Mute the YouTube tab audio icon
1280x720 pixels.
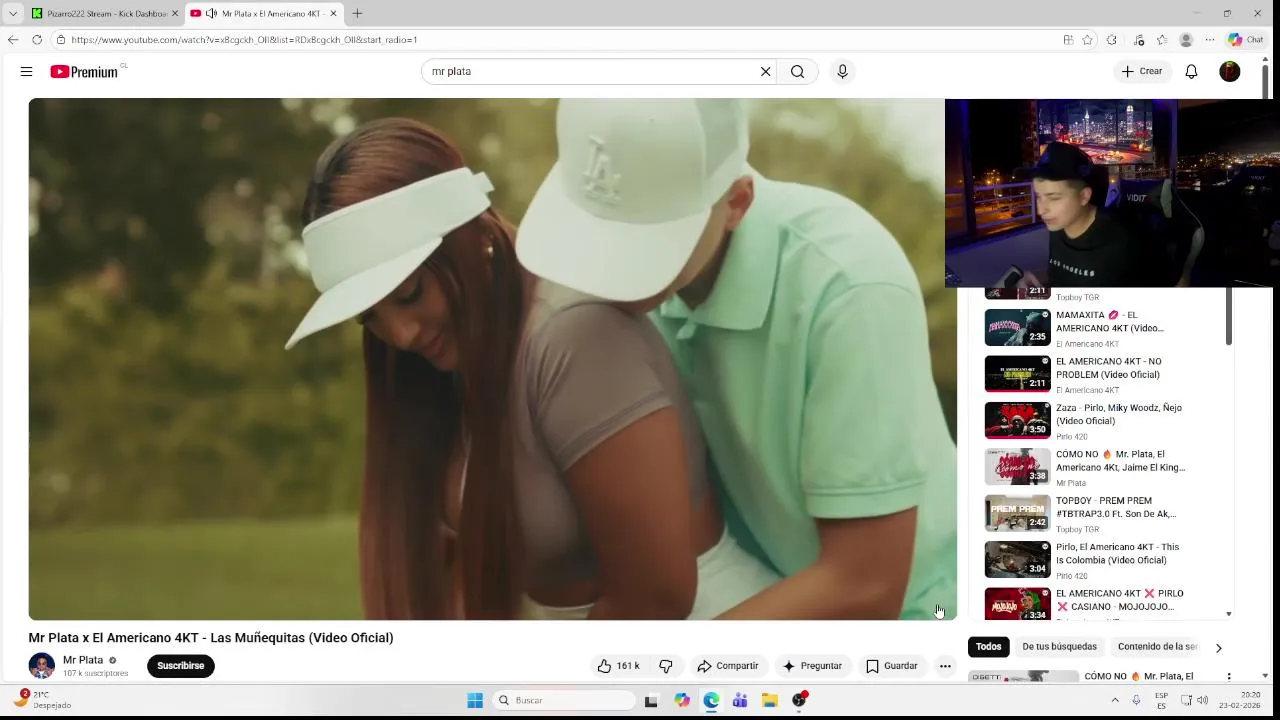coord(211,13)
